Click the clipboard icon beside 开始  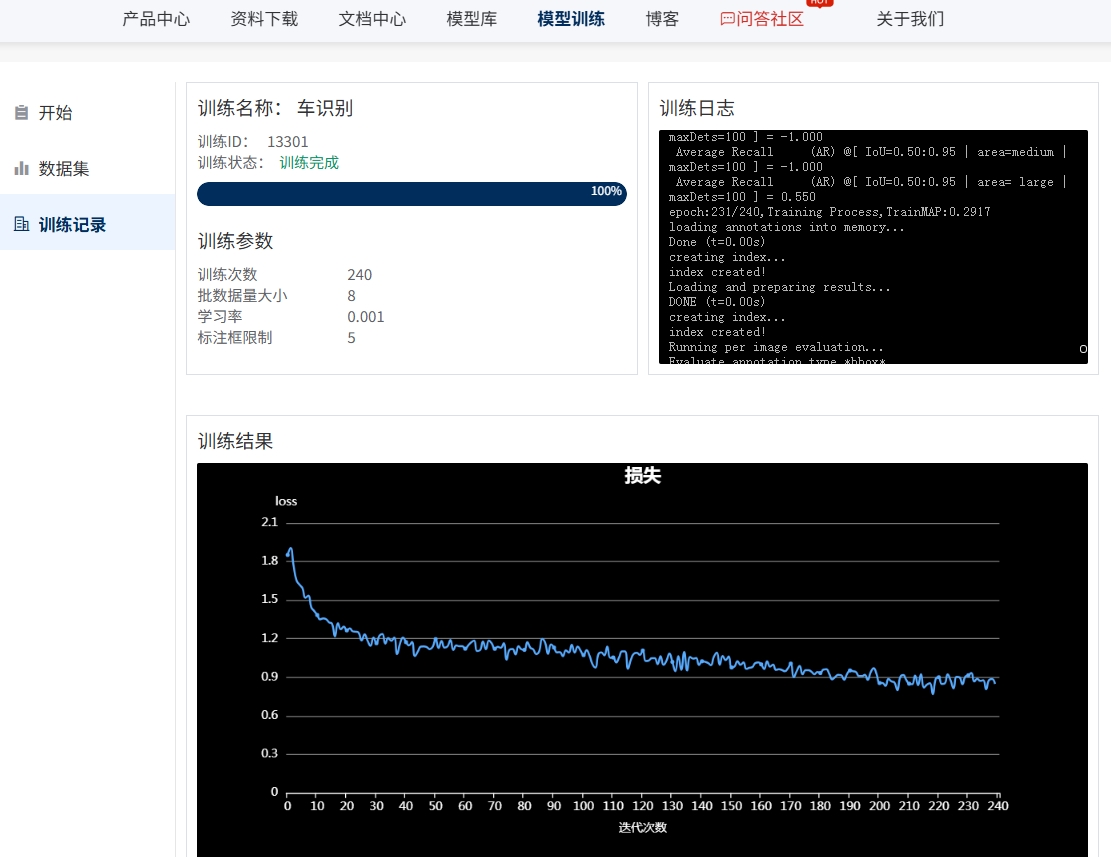click(x=21, y=113)
